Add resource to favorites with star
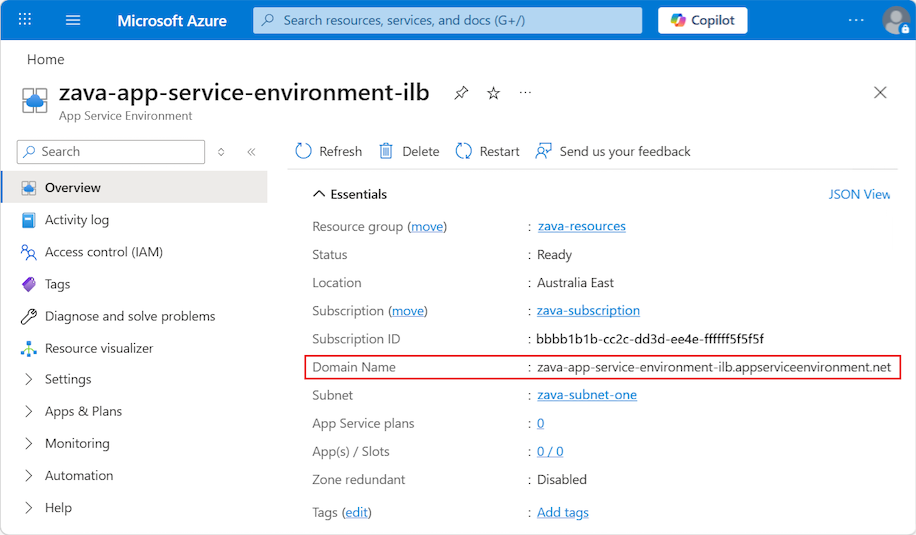This screenshot has width=916, height=535. (494, 93)
